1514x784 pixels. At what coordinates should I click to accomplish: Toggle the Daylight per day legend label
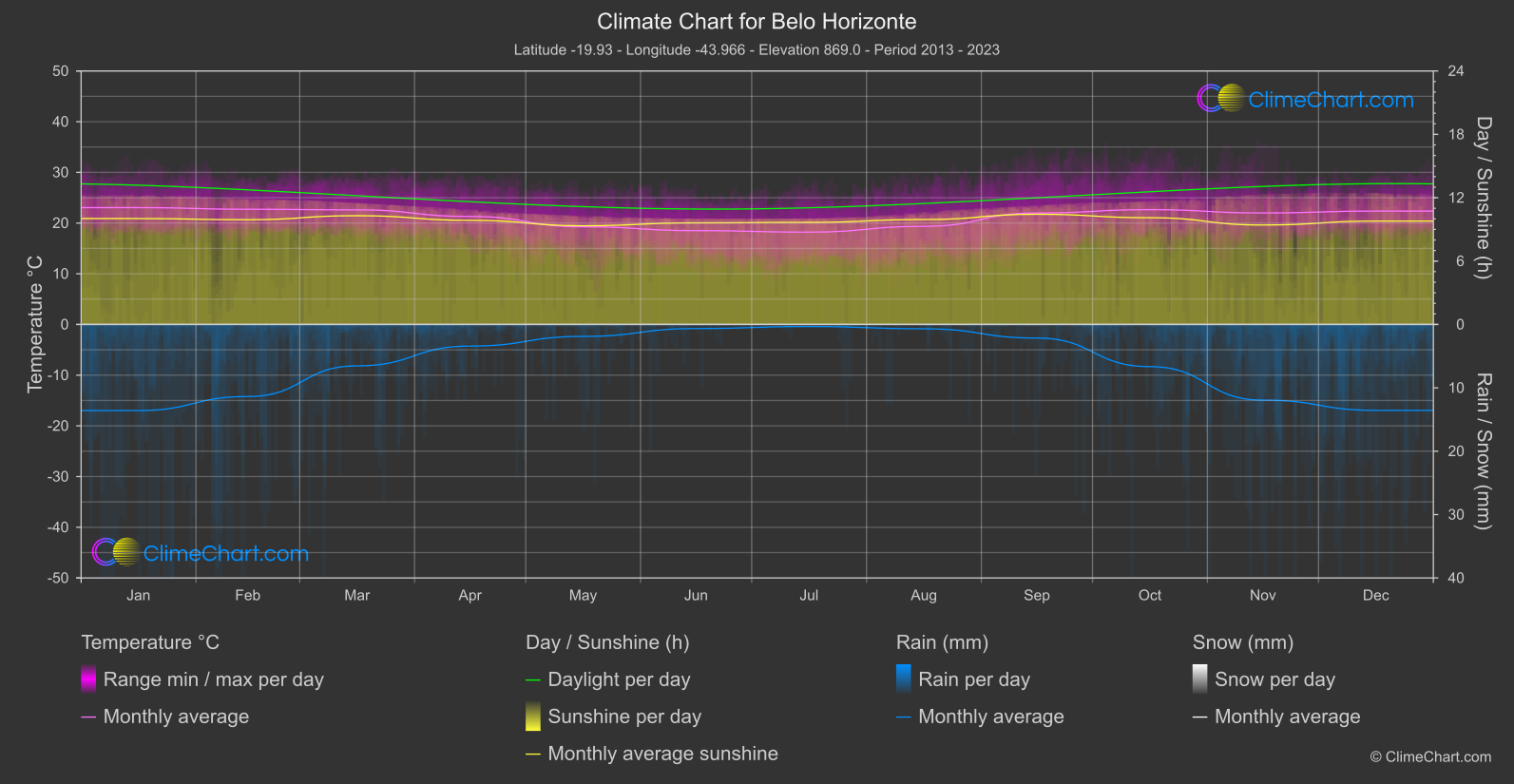tap(619, 679)
